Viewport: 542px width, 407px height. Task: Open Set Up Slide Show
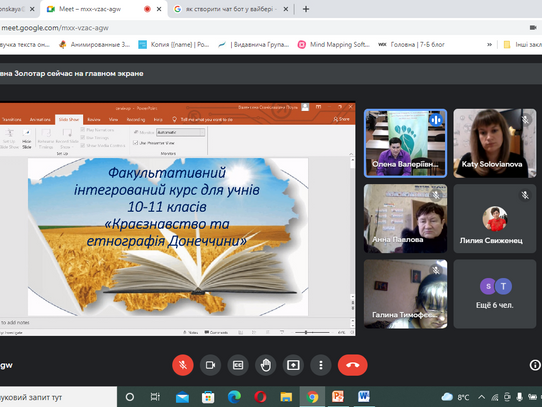pyautogui.click(x=9, y=139)
